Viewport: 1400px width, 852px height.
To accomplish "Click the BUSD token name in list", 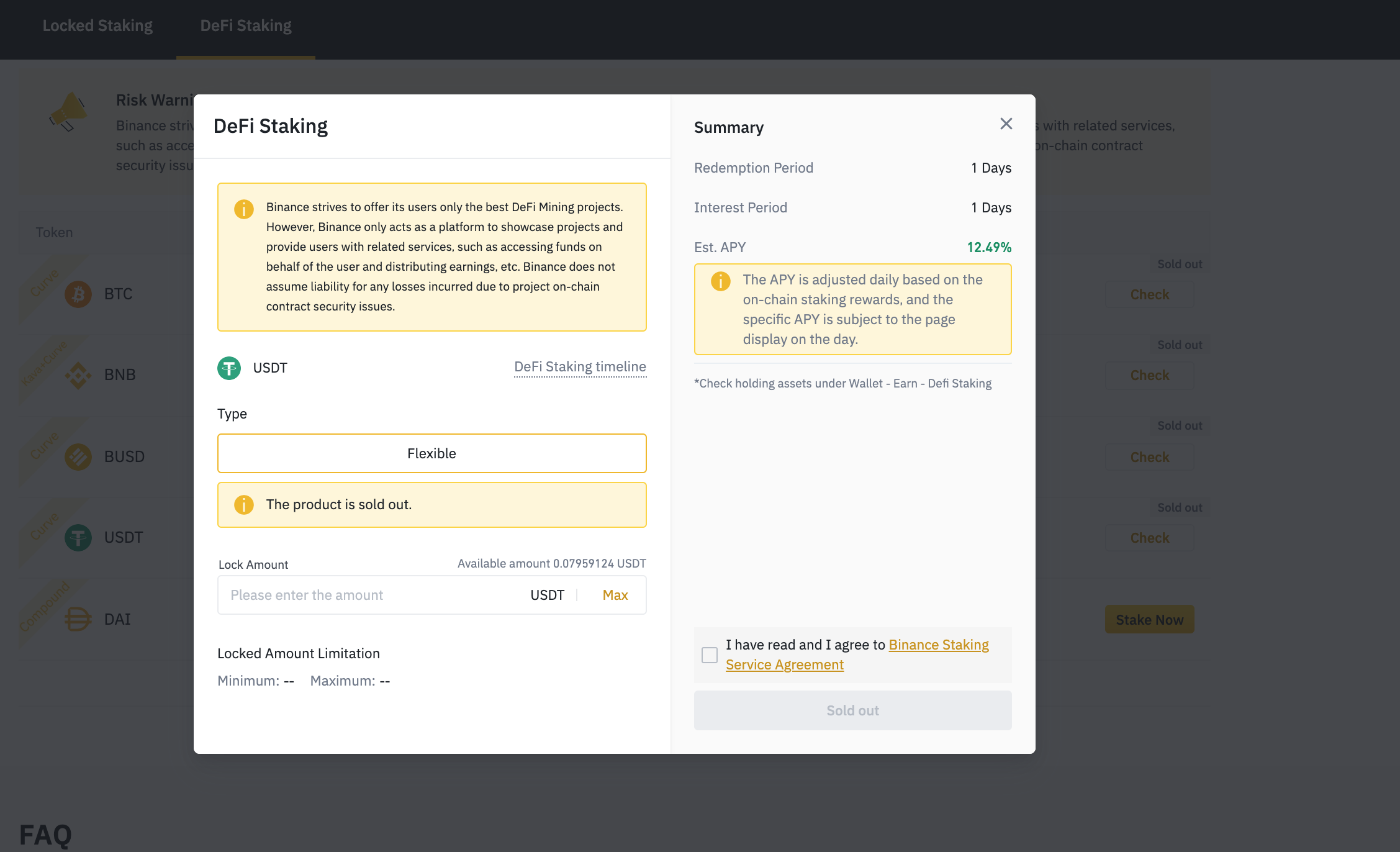I will point(124,456).
